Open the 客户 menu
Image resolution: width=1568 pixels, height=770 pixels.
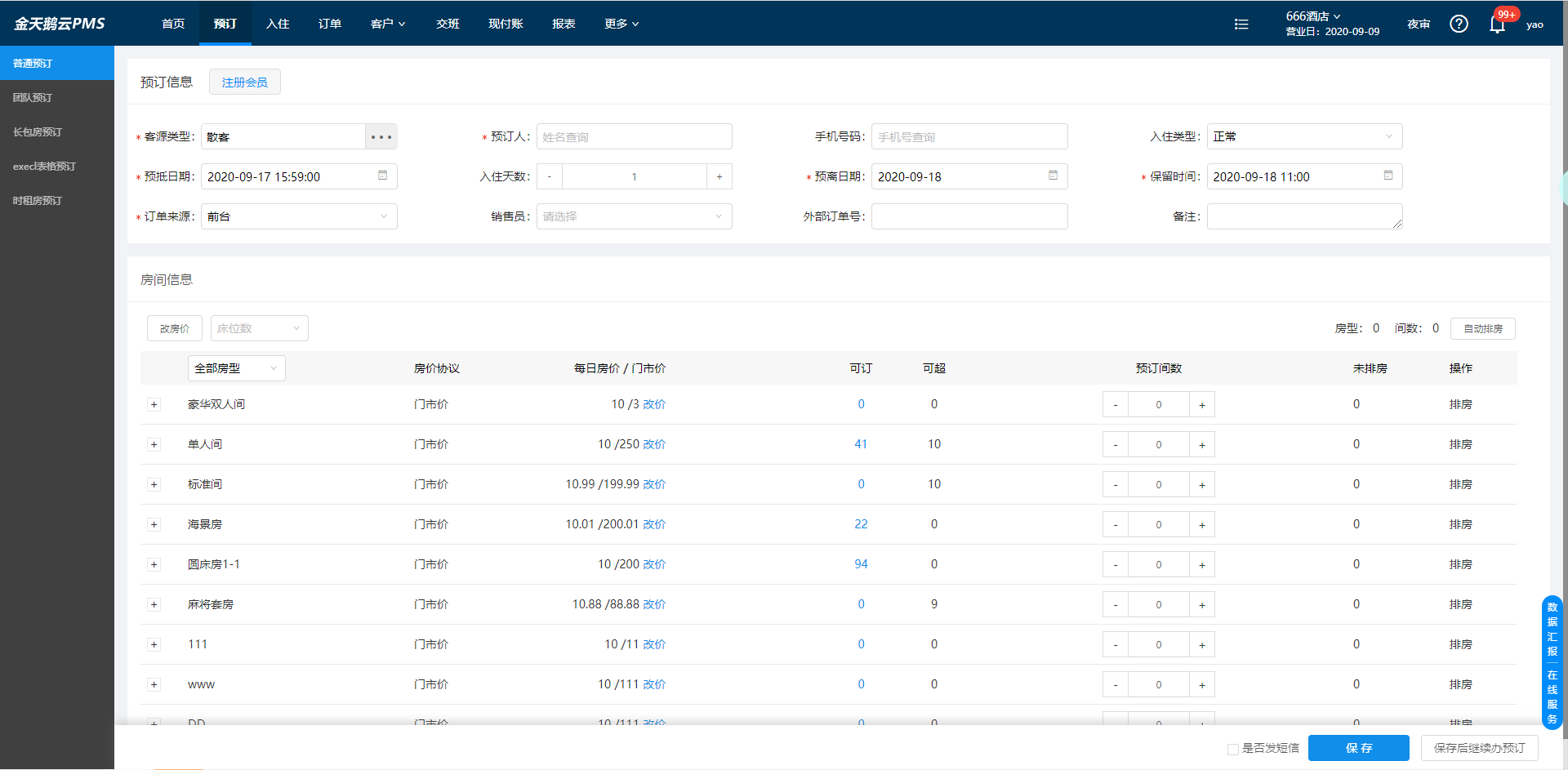pyautogui.click(x=388, y=24)
